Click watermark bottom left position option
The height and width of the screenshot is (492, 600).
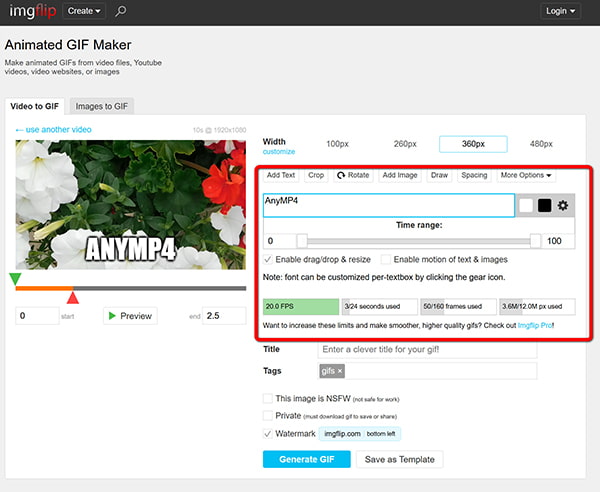tap(381, 434)
